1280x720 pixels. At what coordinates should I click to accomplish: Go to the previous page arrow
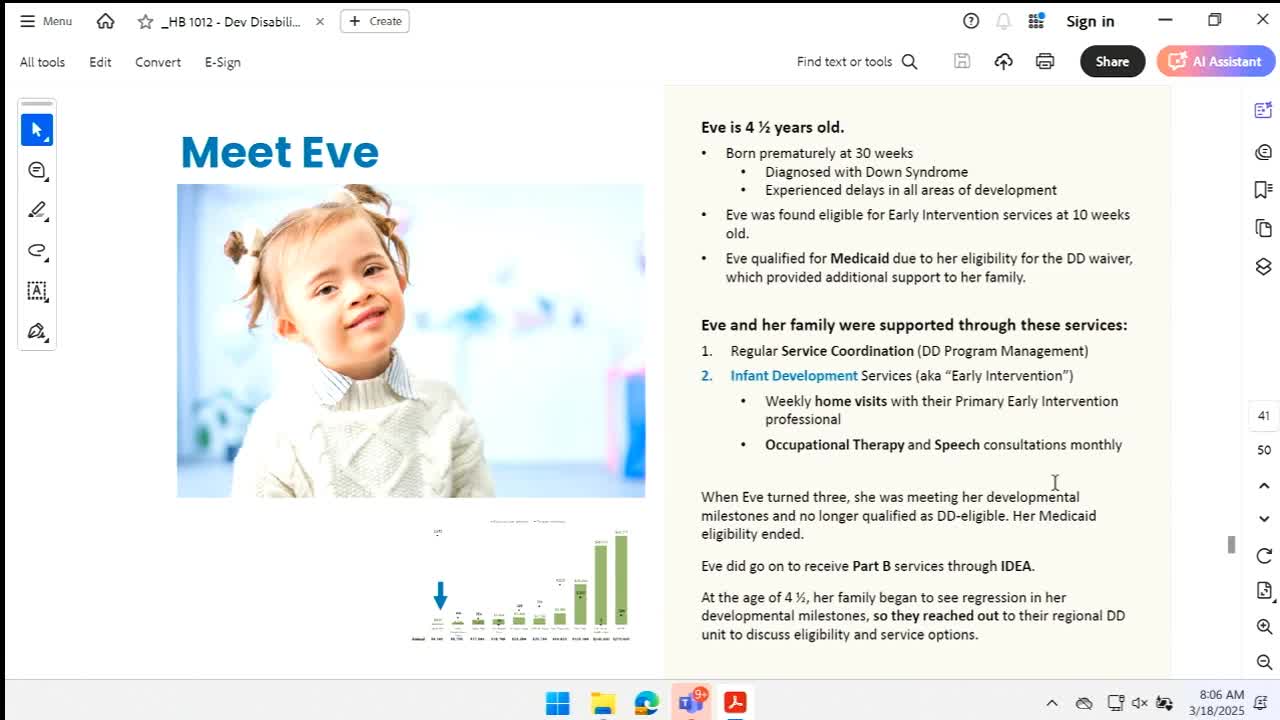pyautogui.click(x=1264, y=486)
